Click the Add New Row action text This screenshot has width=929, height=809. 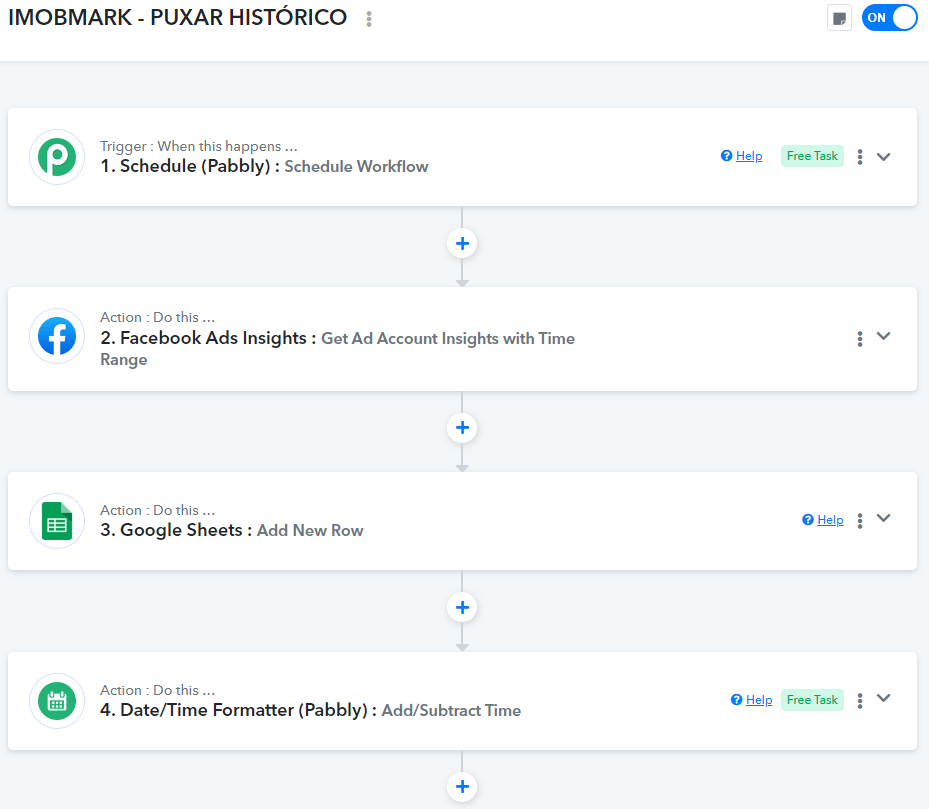coord(310,530)
